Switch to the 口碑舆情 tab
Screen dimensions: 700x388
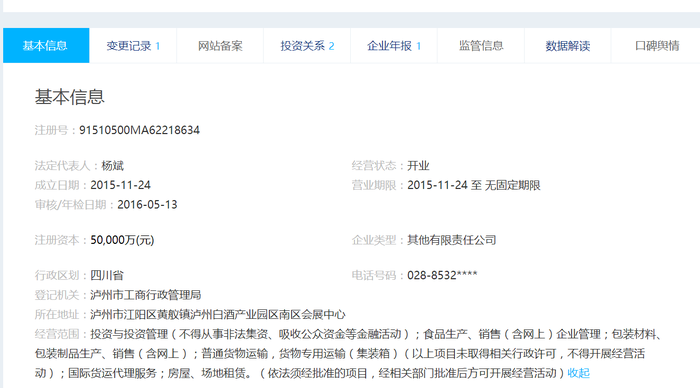[x=657, y=46]
